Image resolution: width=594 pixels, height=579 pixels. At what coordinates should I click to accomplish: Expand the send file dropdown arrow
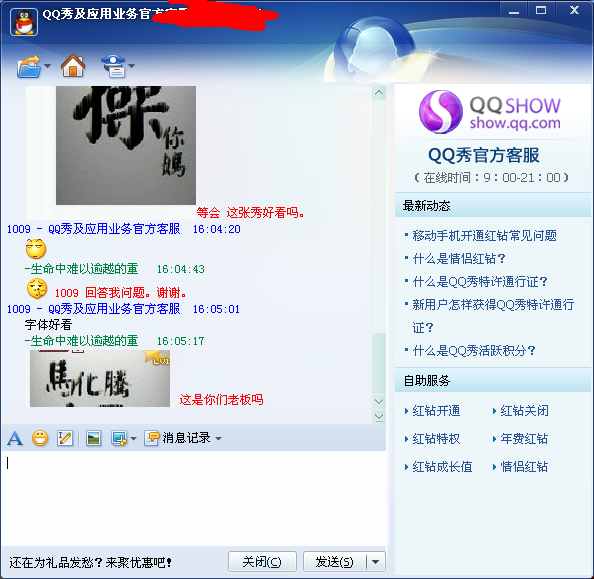pos(47,66)
